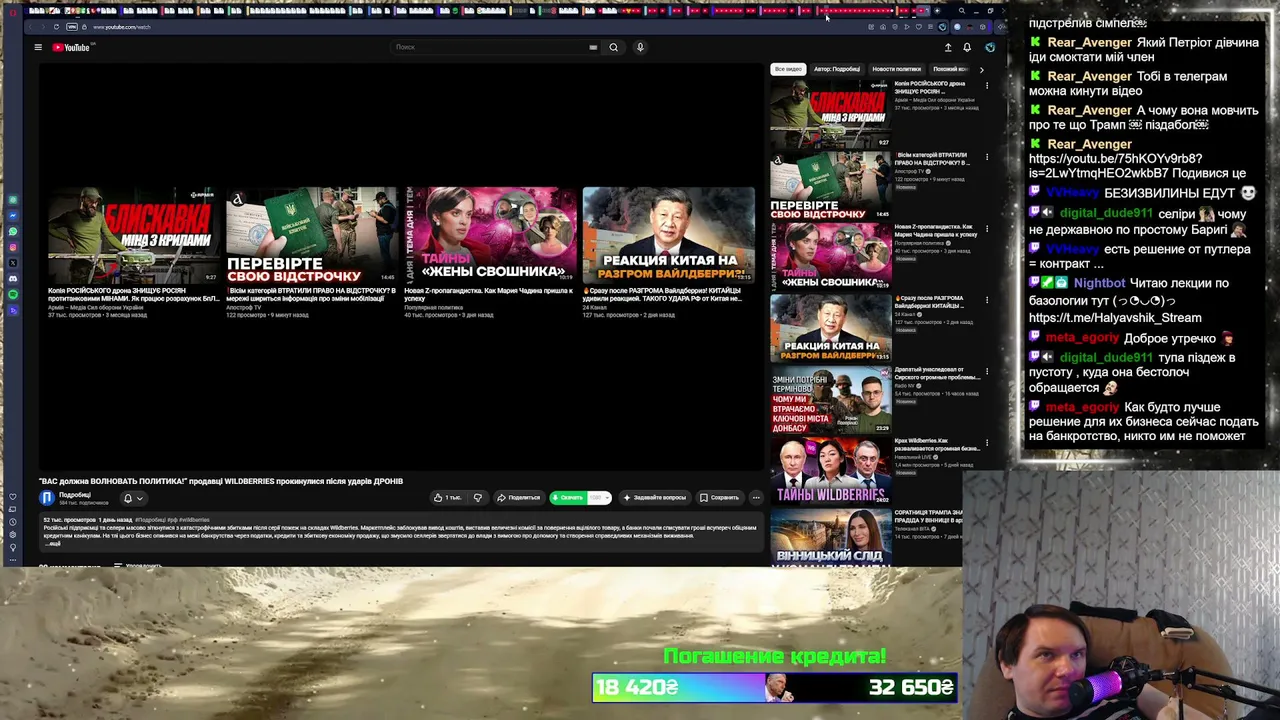
Task: Open the YouTube upload (create) icon
Action: [948, 47]
